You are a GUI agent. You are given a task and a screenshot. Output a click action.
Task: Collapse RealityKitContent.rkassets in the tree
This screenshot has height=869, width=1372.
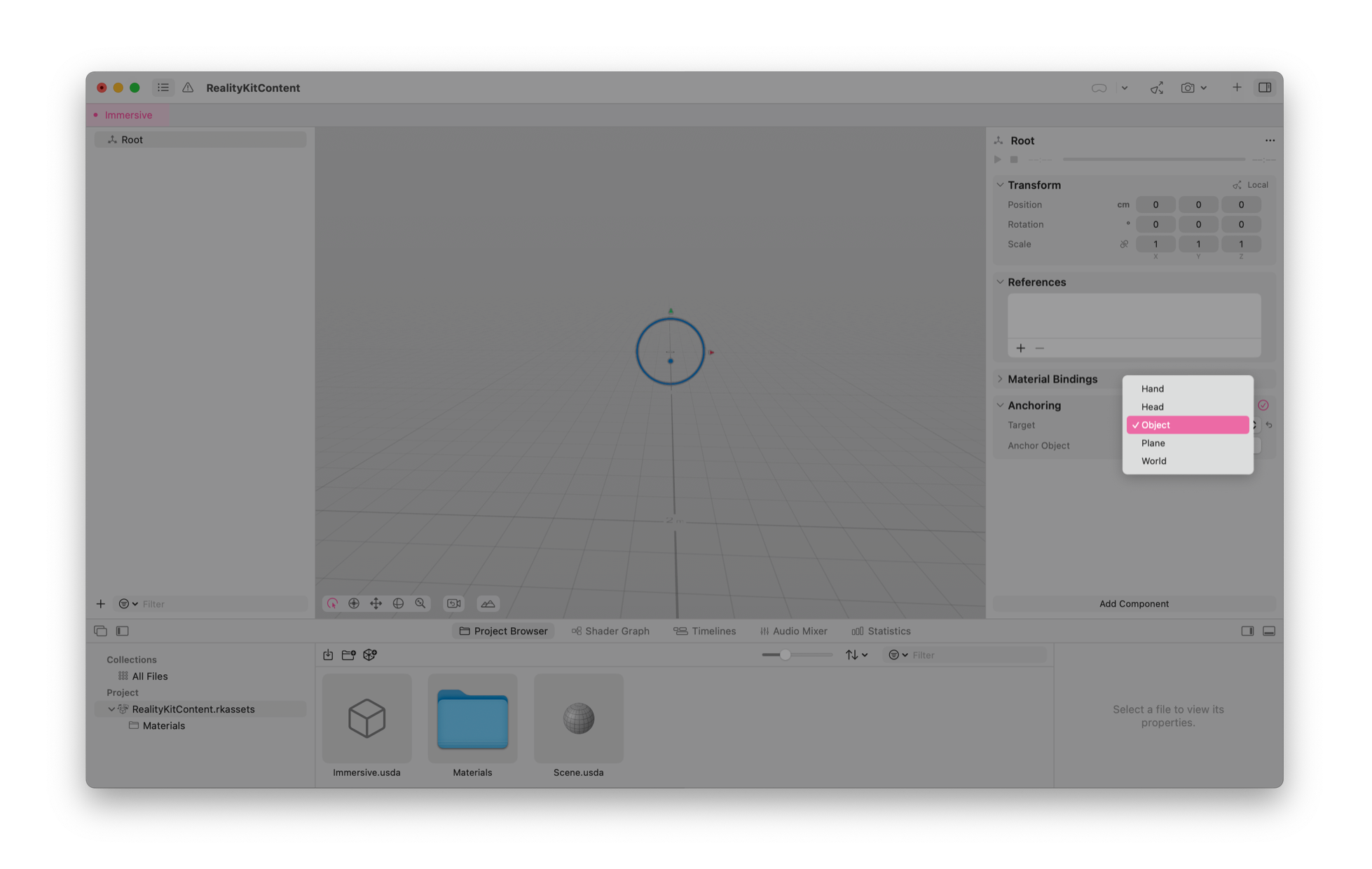pos(111,709)
